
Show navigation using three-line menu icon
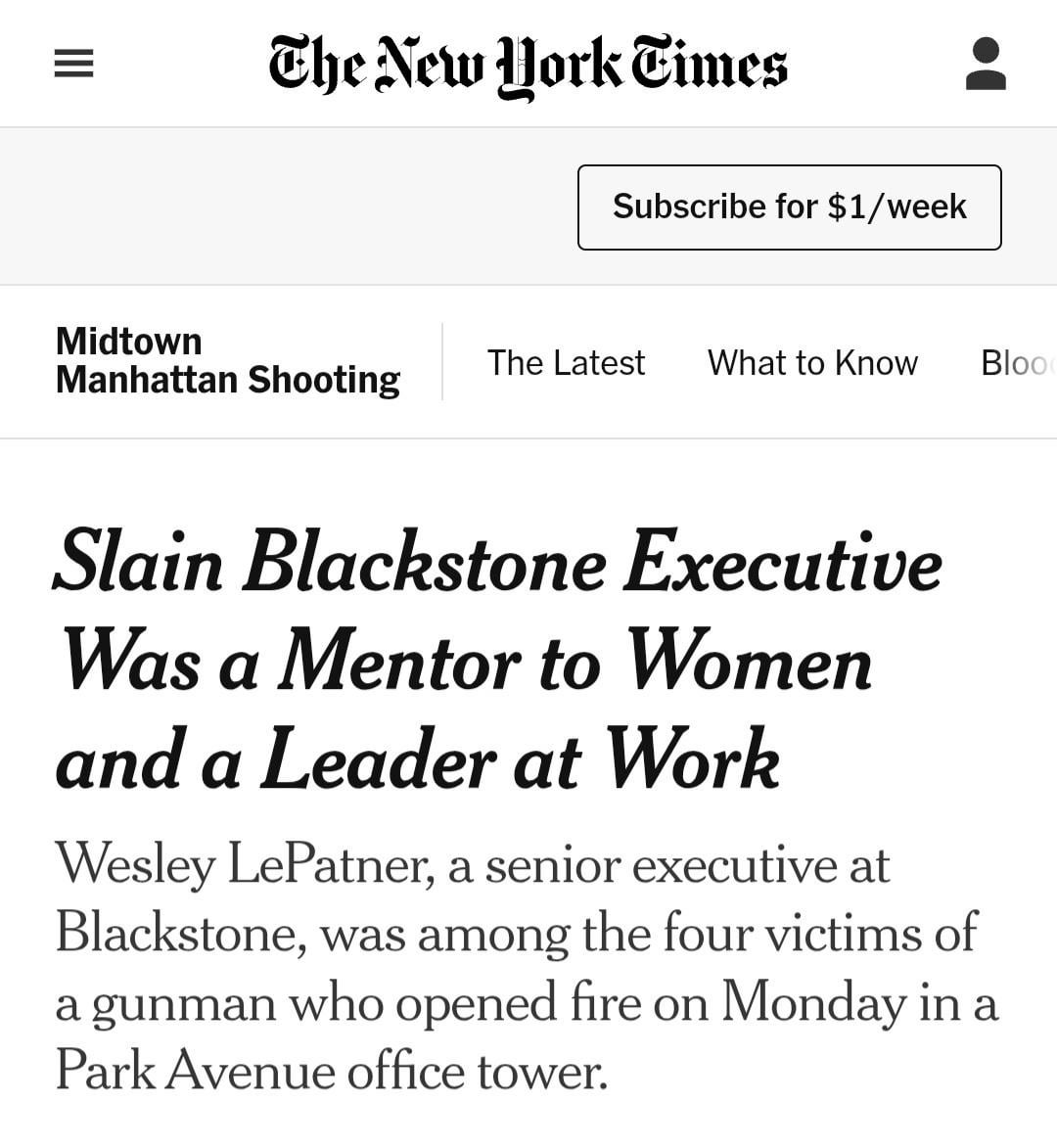point(74,64)
